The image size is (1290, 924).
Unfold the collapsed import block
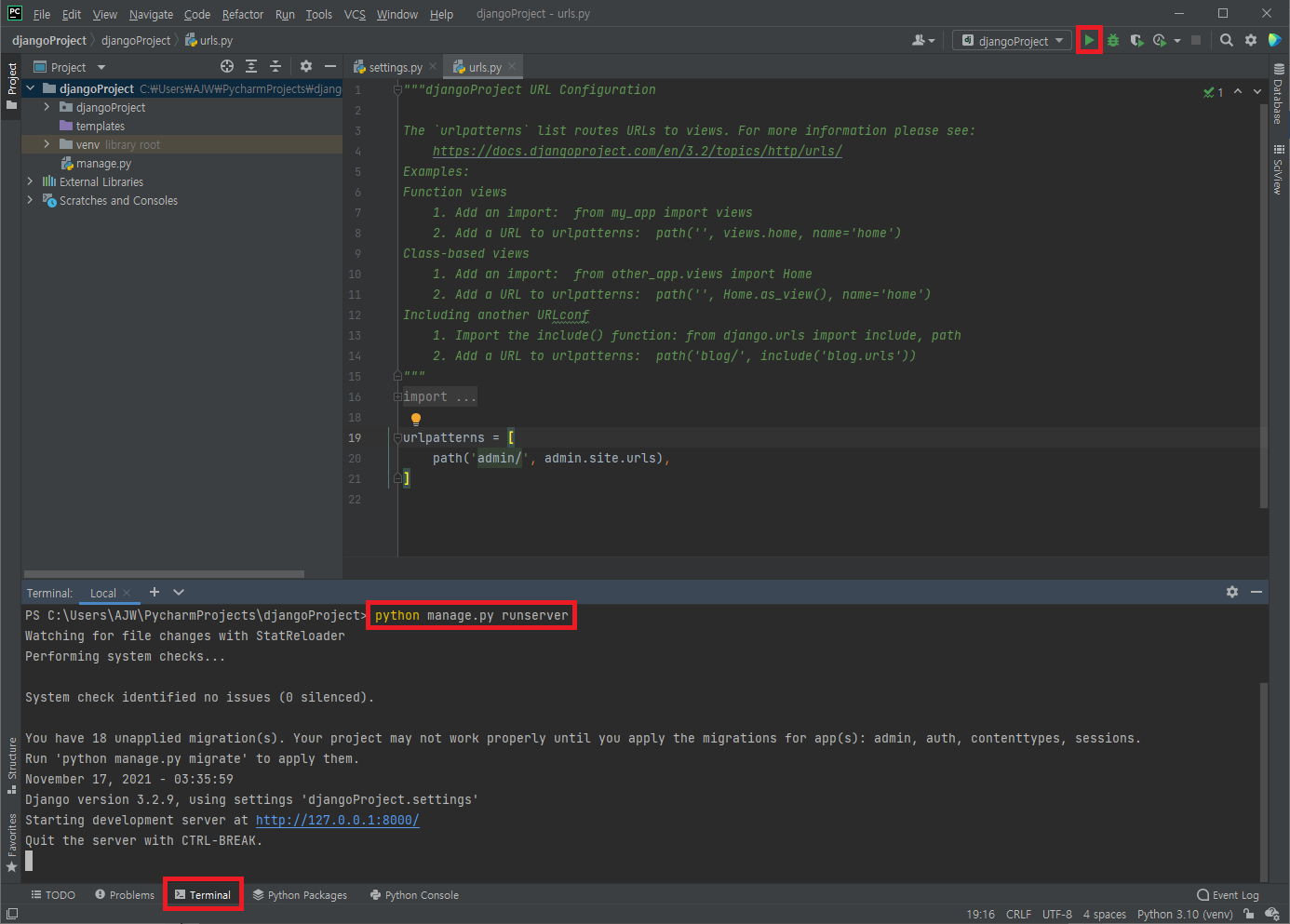pyautogui.click(x=397, y=397)
